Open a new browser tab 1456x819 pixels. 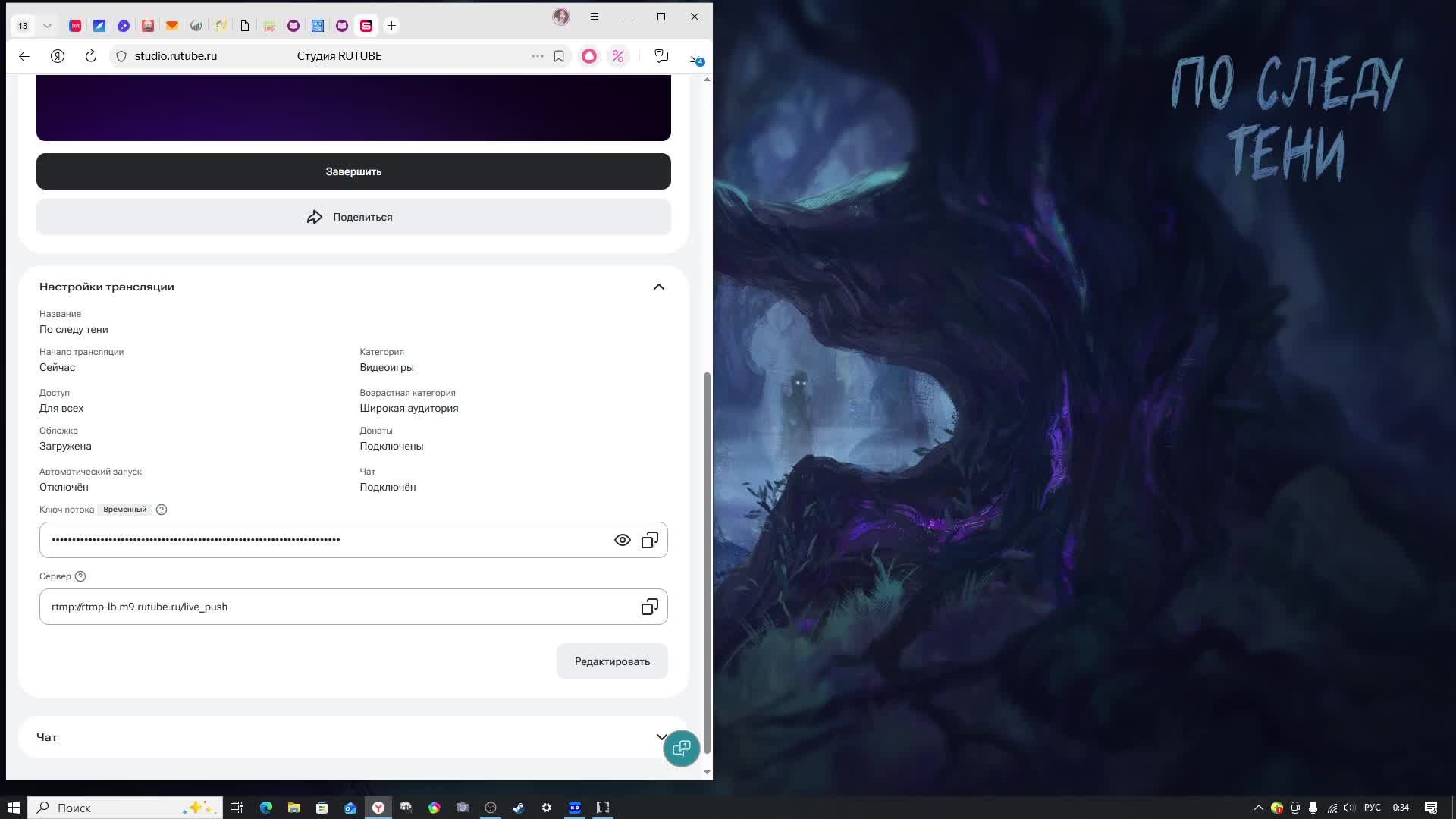391,26
